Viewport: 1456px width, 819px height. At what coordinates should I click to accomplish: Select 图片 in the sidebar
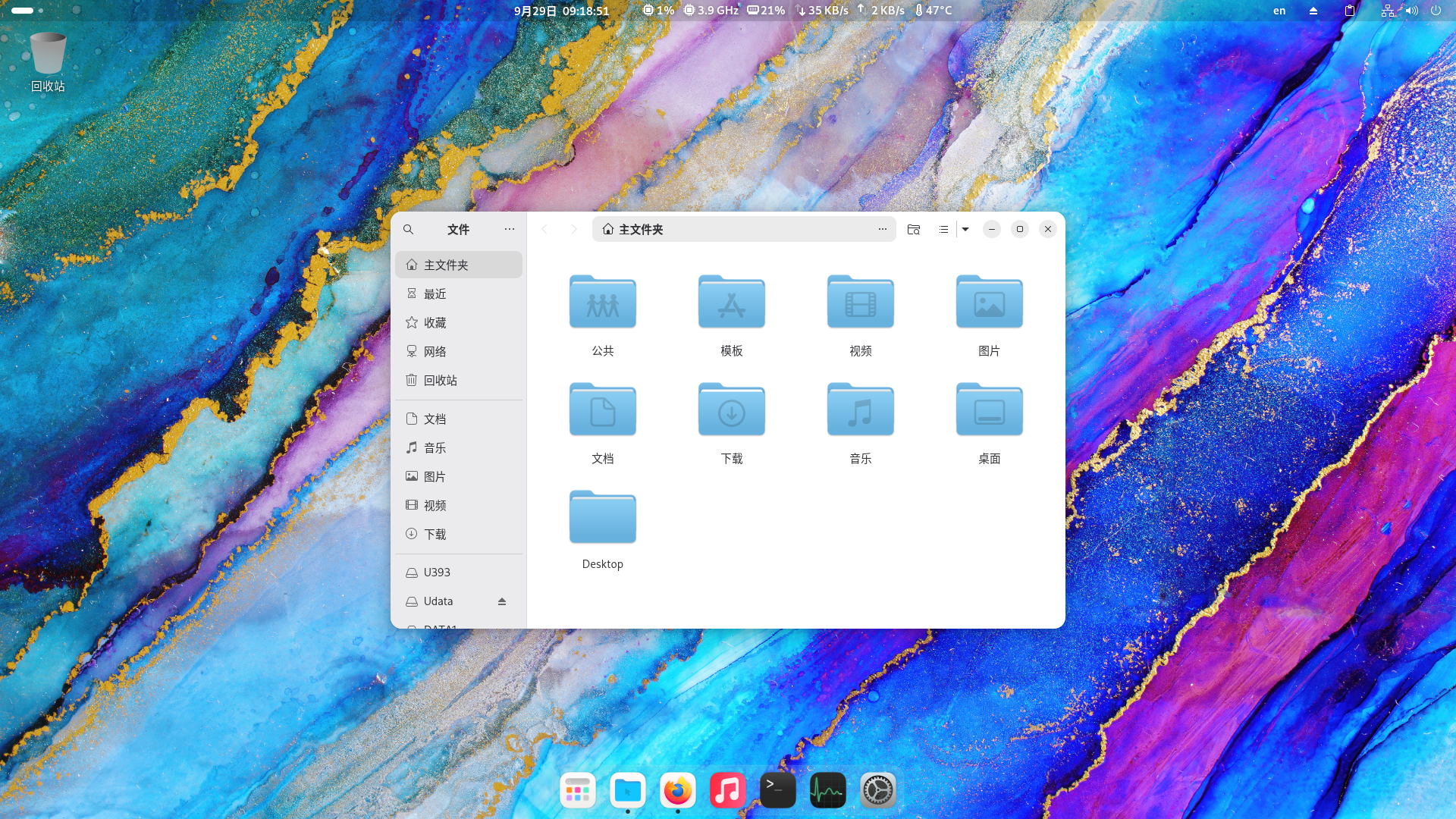click(459, 476)
